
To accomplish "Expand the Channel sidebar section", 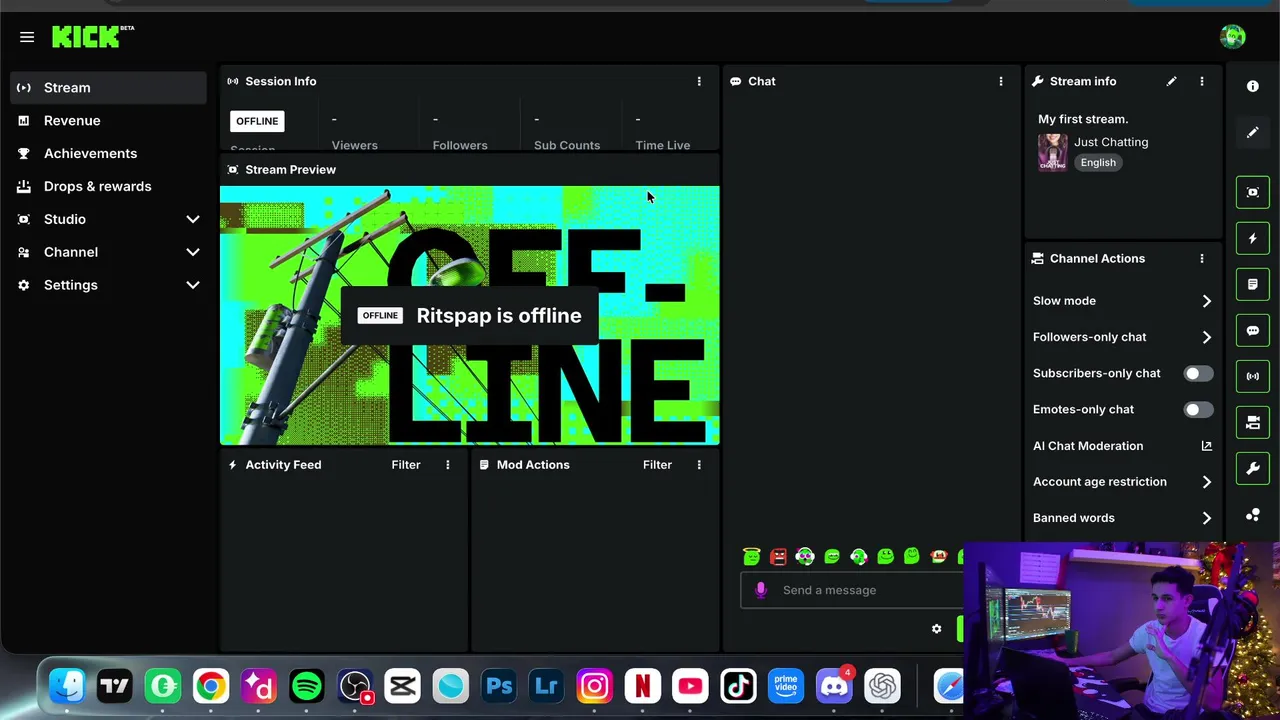I will click(x=108, y=252).
